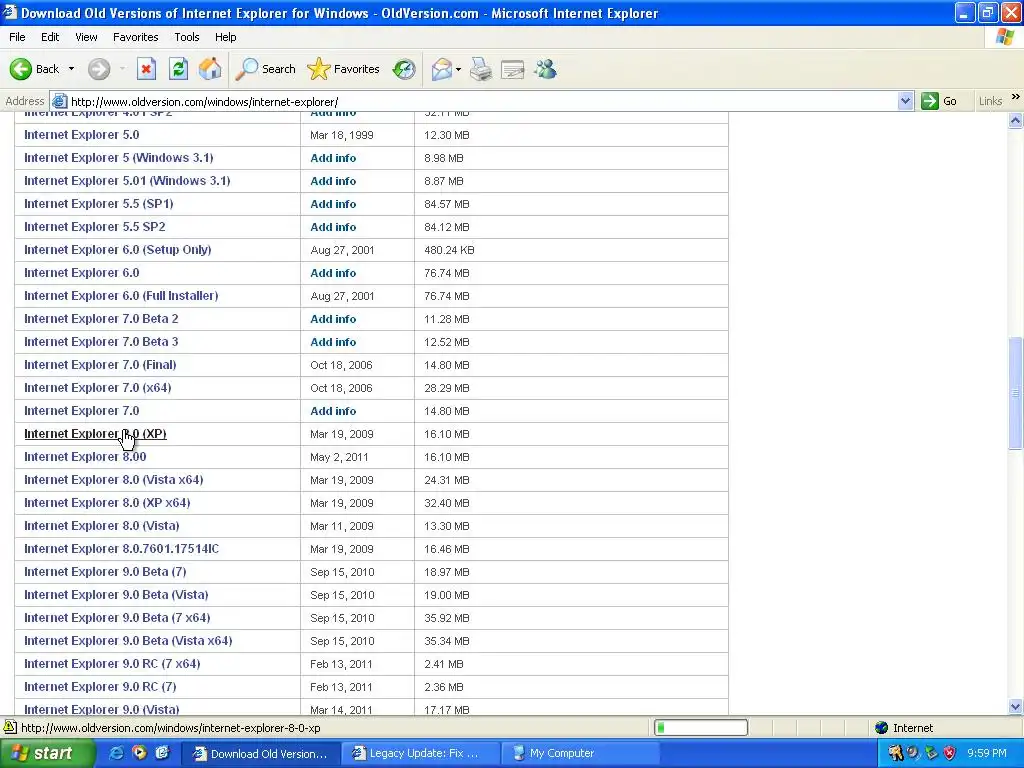Refresh the page with the green arrows icon
The width and height of the screenshot is (1024, 768).
(x=178, y=69)
